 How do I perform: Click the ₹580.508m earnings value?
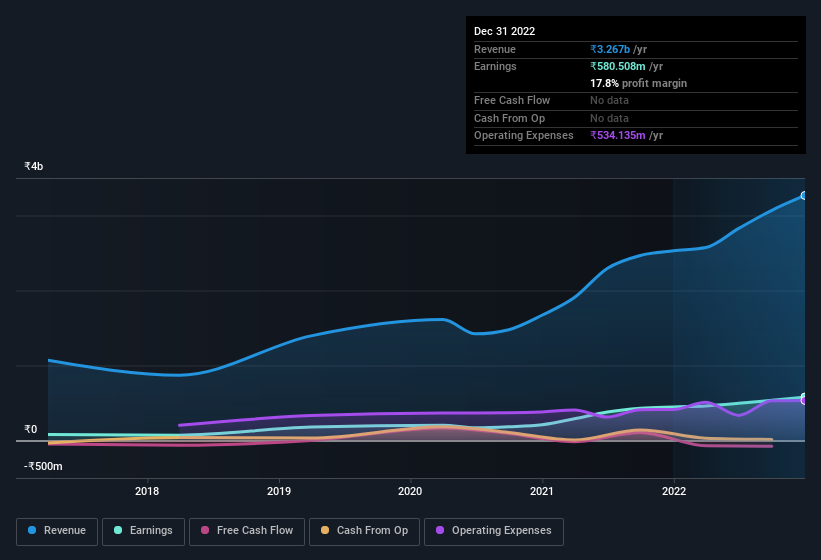pos(617,66)
